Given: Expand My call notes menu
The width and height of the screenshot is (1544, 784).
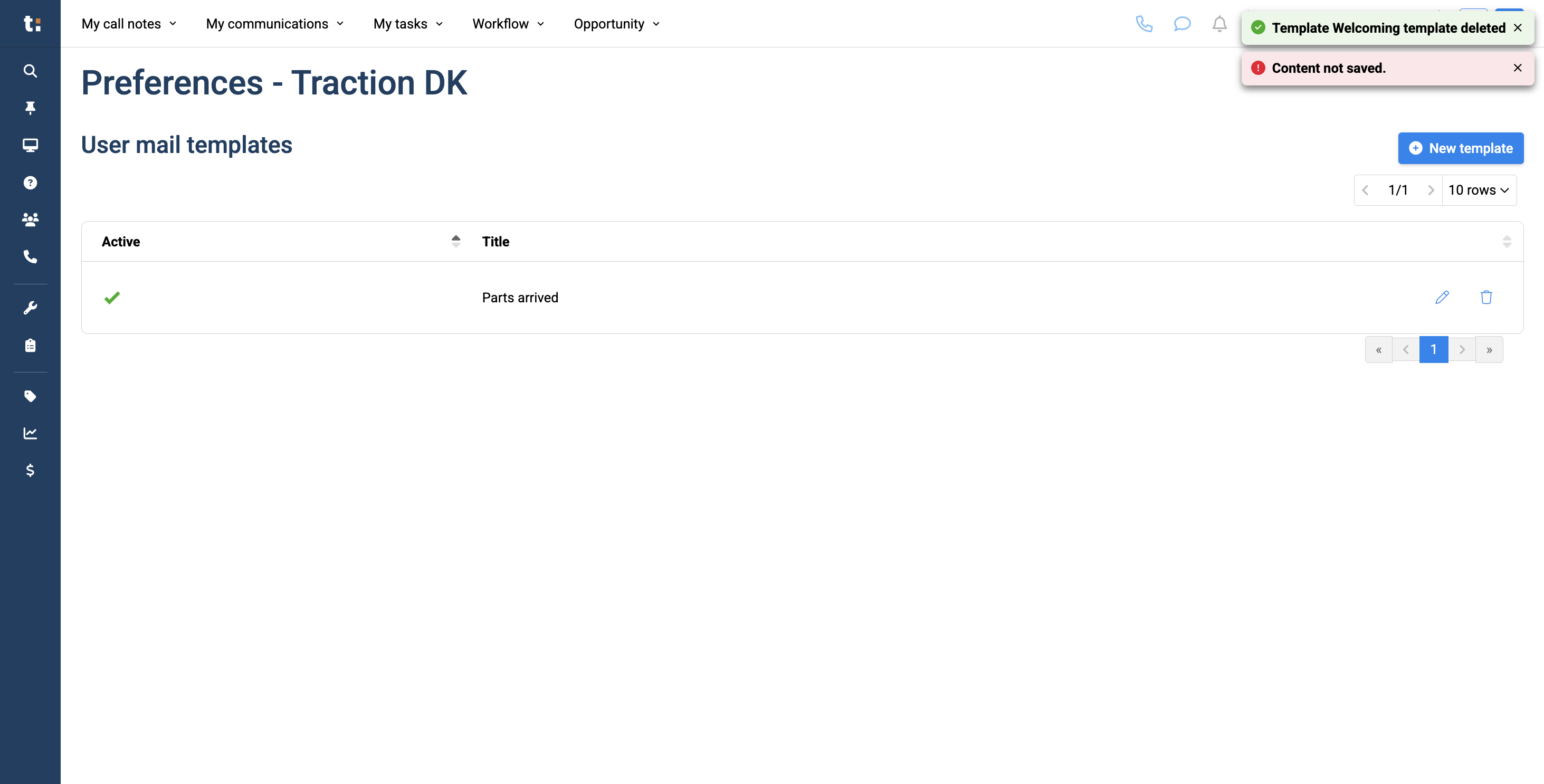Looking at the screenshot, I should click(x=129, y=24).
